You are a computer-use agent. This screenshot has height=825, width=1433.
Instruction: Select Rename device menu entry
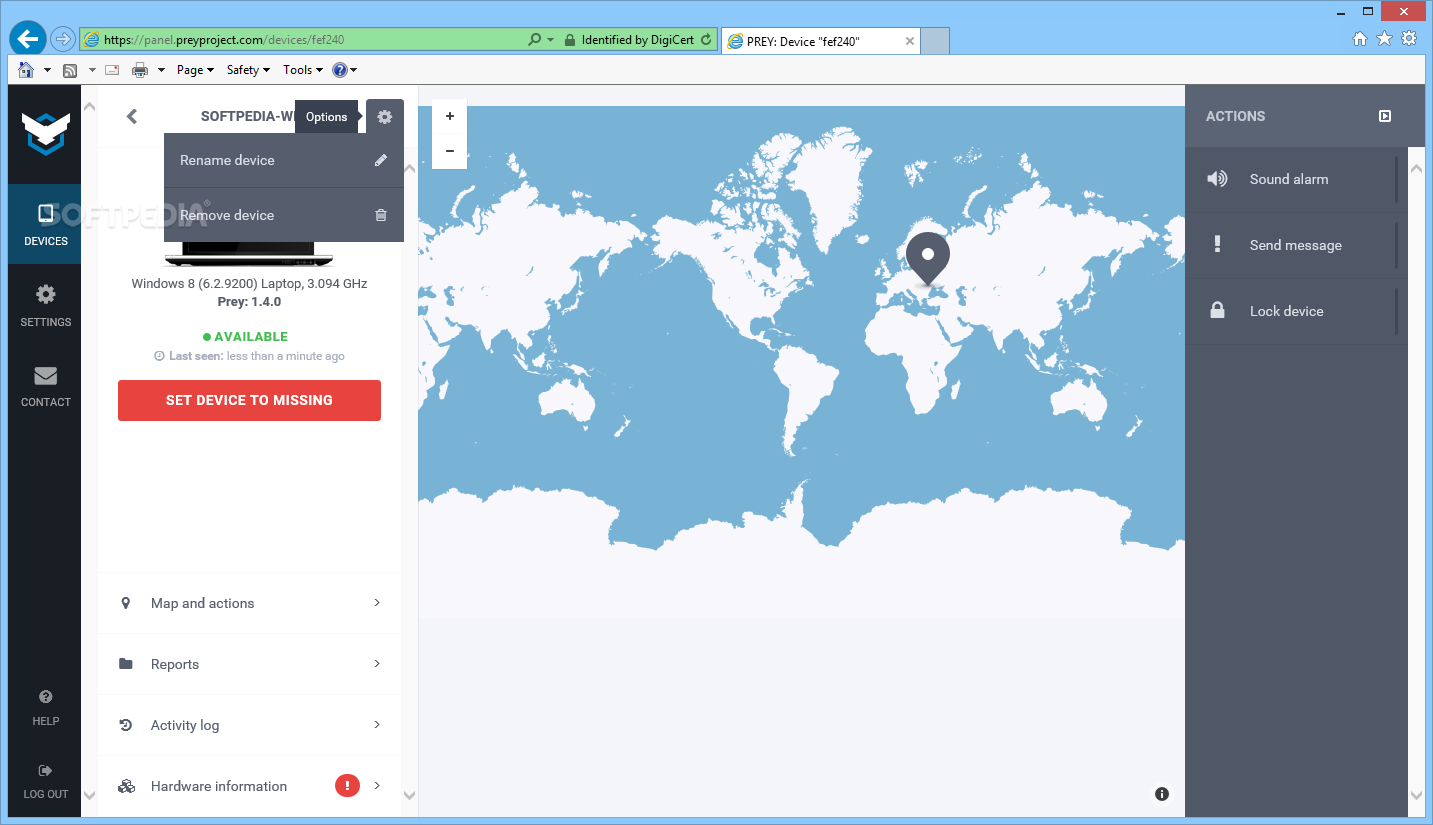tap(284, 160)
